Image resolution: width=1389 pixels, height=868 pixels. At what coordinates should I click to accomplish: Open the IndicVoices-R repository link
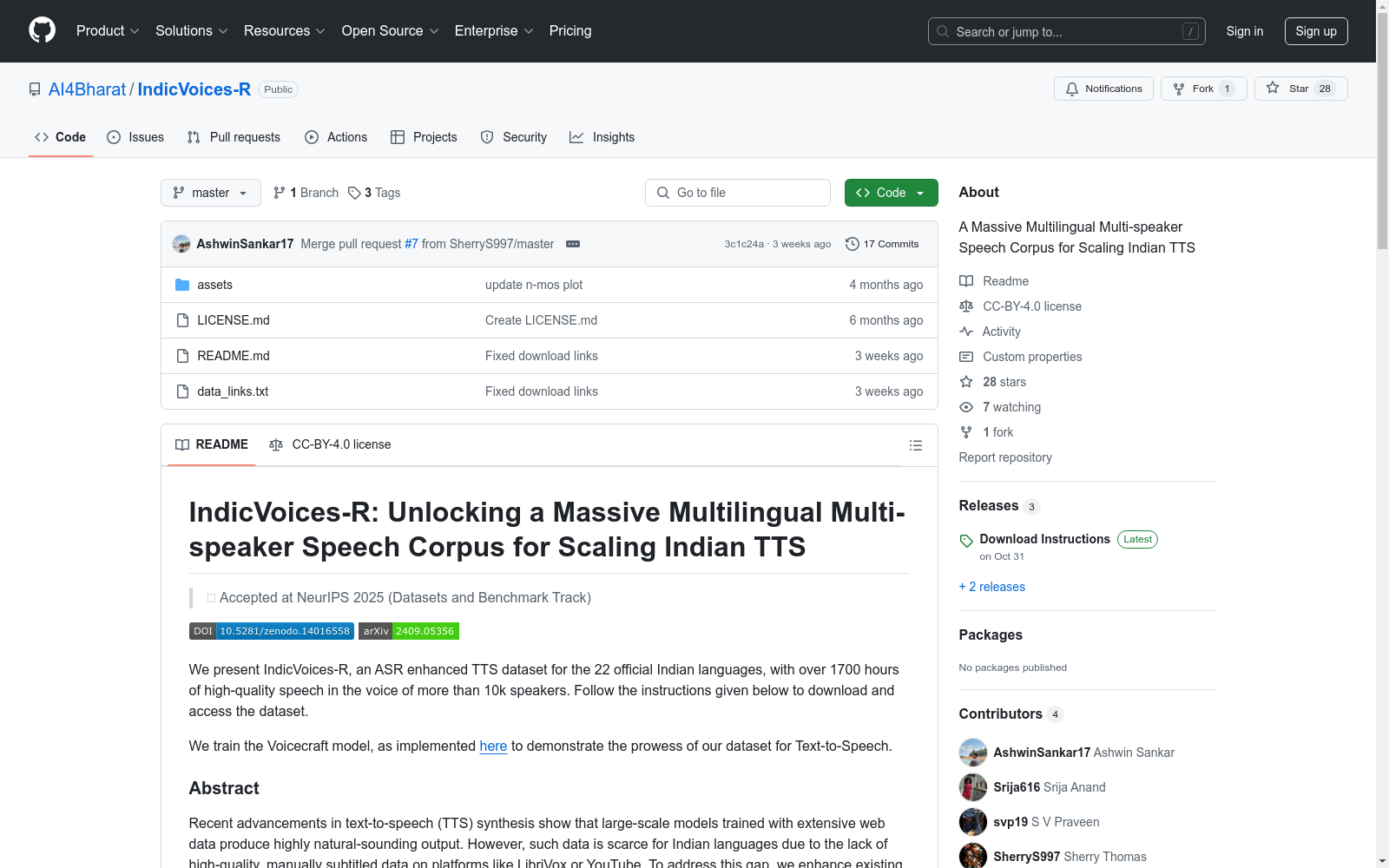tap(194, 89)
